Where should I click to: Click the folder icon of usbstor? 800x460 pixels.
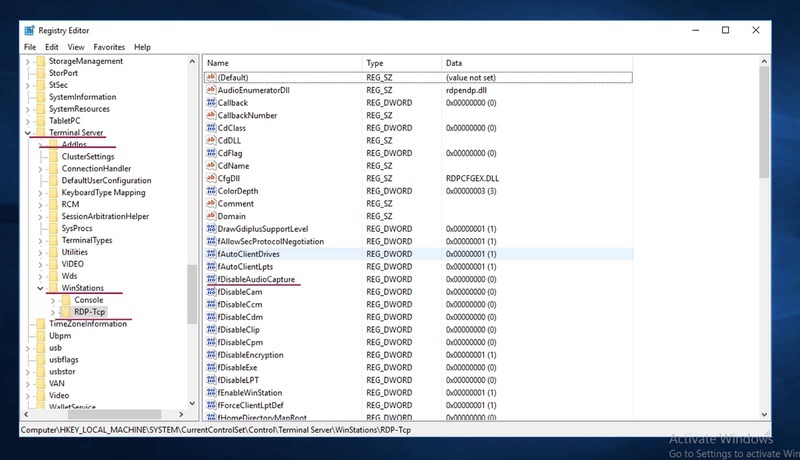[x=41, y=371]
